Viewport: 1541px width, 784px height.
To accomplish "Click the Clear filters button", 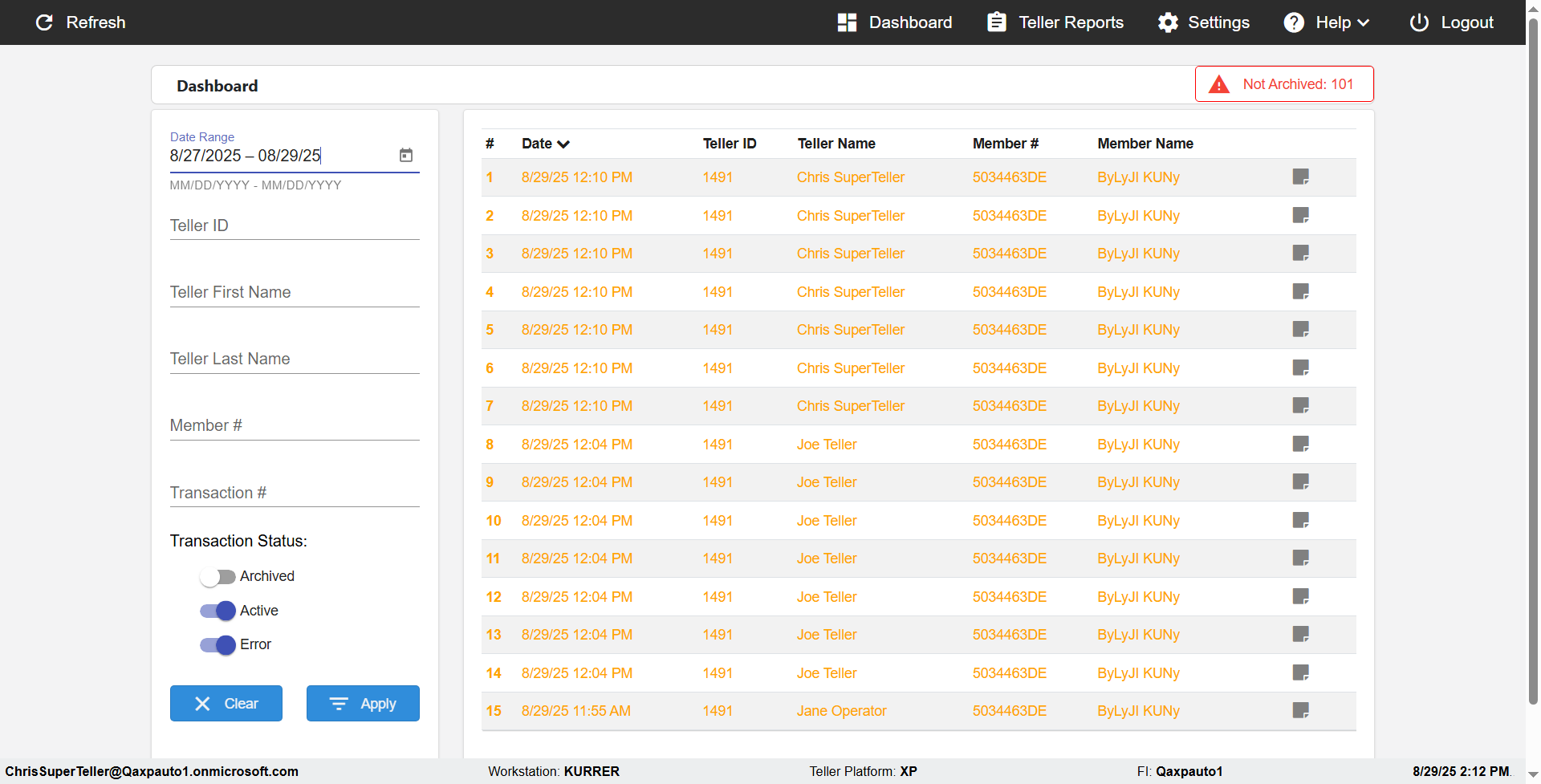I will pos(226,703).
